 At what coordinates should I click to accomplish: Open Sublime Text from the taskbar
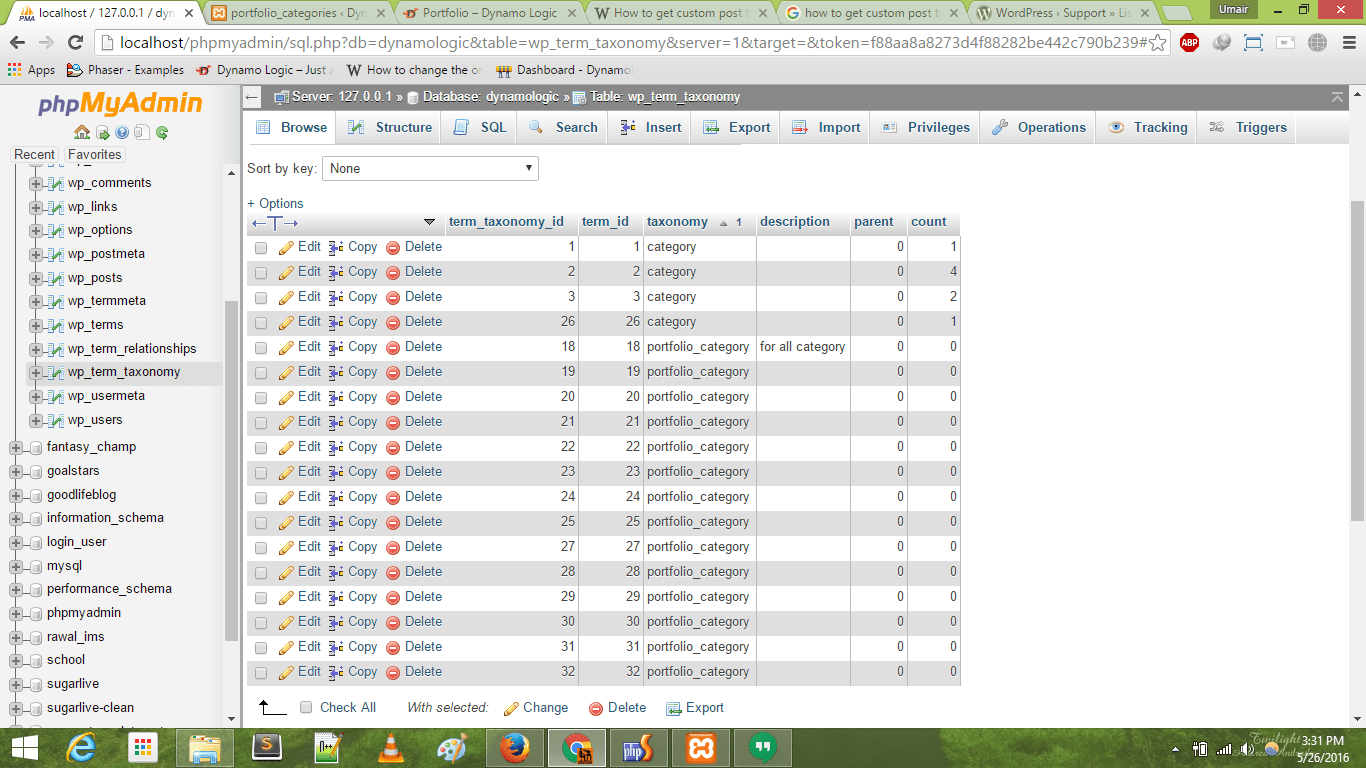(267, 748)
